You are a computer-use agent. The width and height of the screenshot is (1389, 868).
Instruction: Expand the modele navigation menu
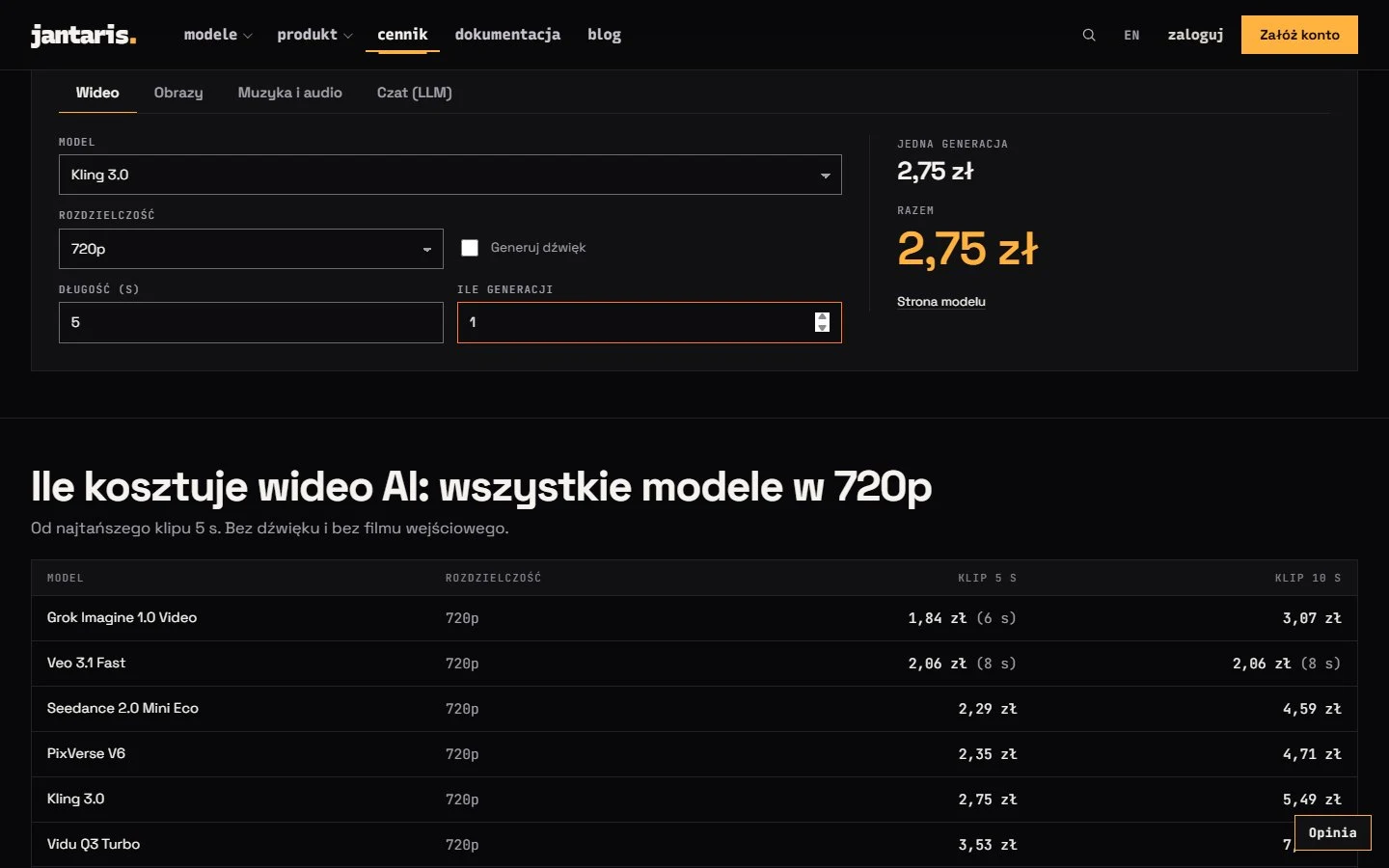[x=218, y=35]
